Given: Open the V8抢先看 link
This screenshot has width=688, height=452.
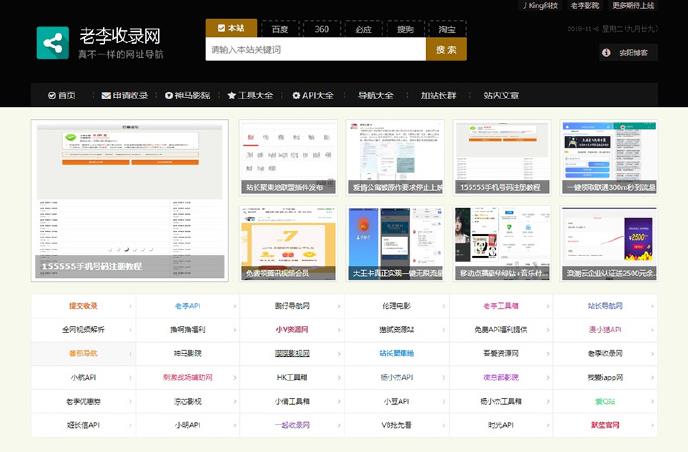Looking at the screenshot, I should coord(397,426).
